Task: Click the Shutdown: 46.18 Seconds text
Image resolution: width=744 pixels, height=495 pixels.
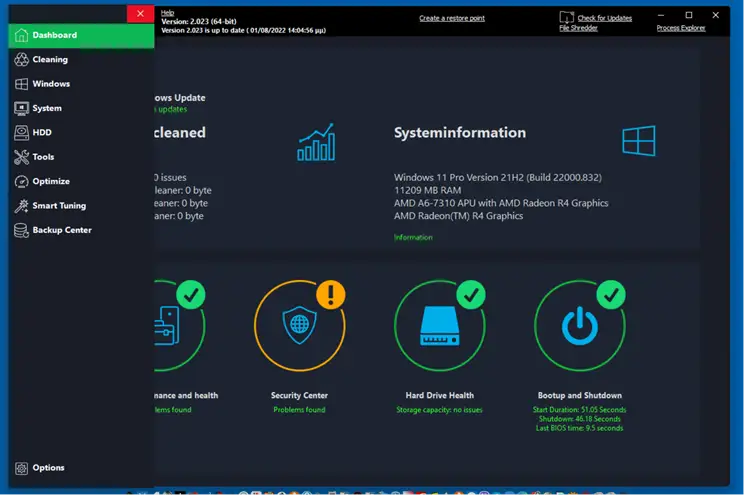Action: click(x=579, y=419)
